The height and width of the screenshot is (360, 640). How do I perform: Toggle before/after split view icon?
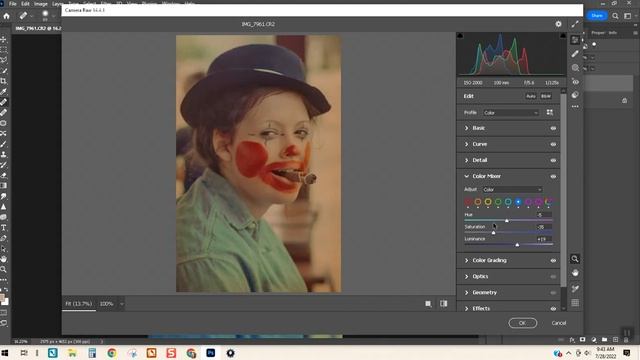[444, 304]
